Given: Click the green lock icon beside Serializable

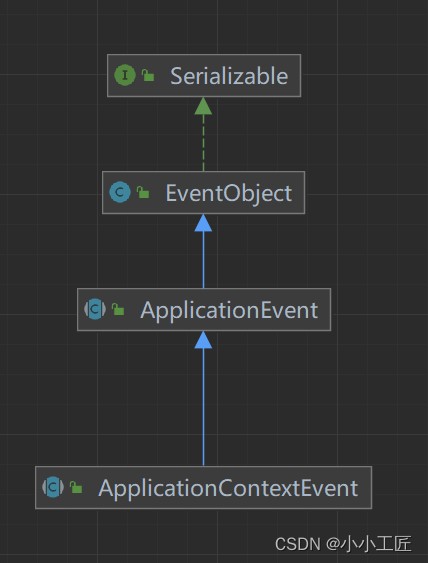Looking at the screenshot, I should click(148, 75).
